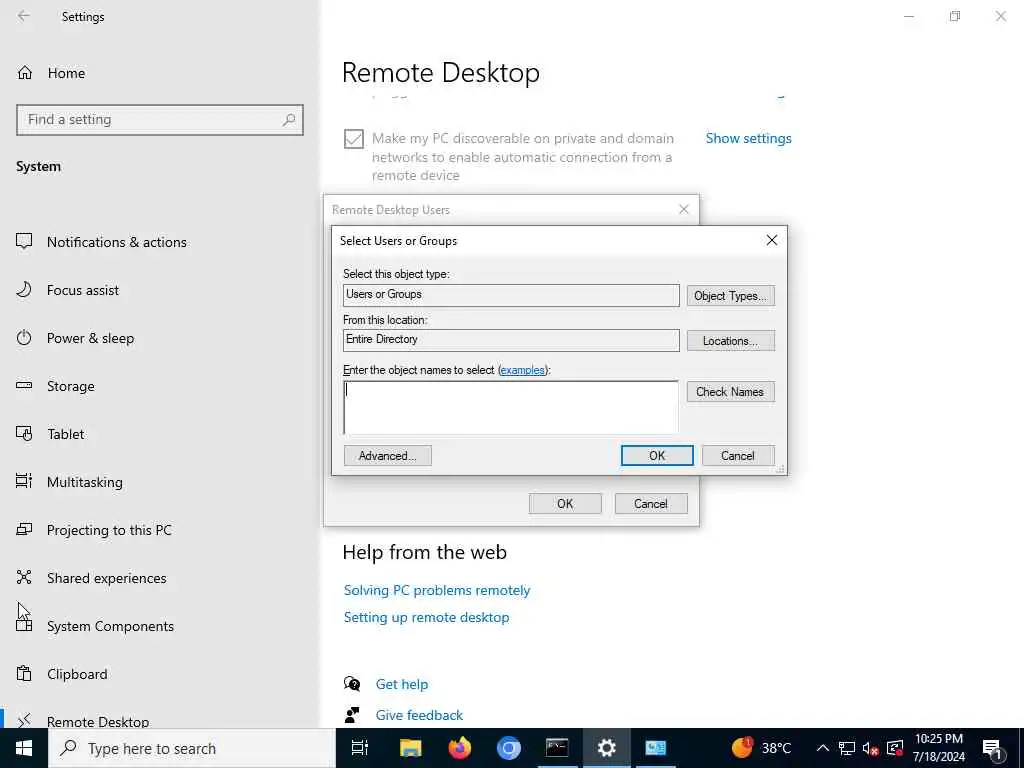Open the Command Prompt taskbar icon
The width and height of the screenshot is (1024, 768).
(x=557, y=748)
